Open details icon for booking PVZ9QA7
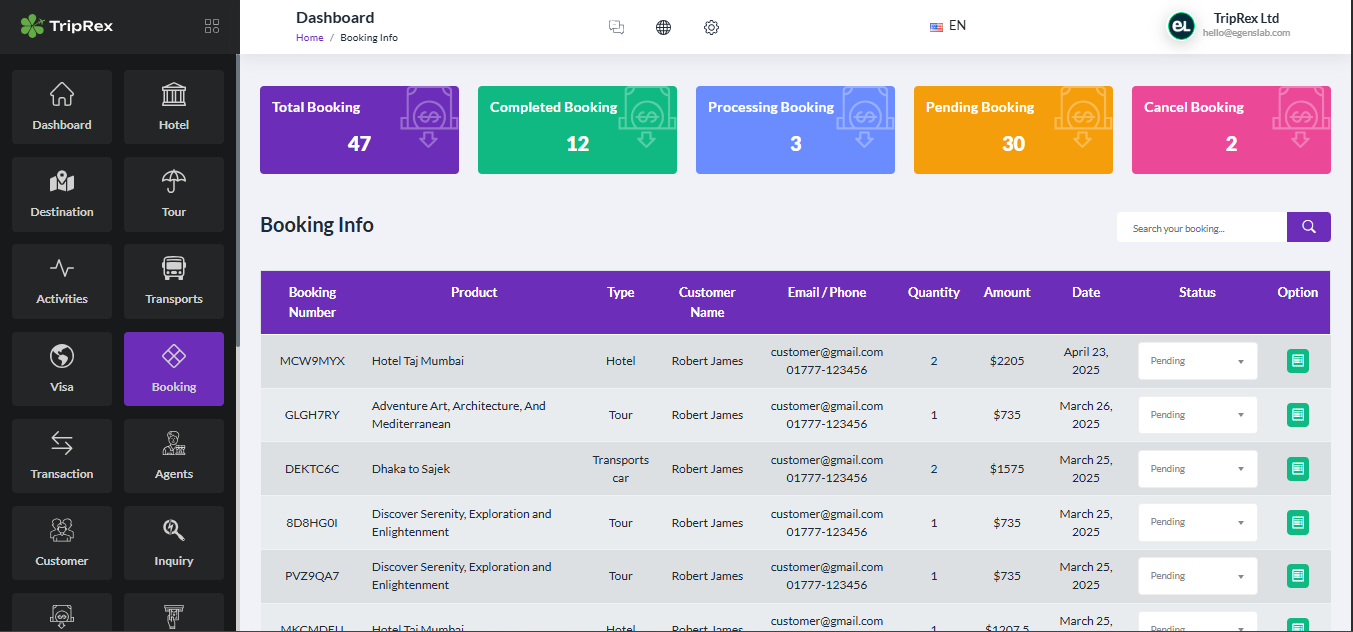 (x=1297, y=575)
